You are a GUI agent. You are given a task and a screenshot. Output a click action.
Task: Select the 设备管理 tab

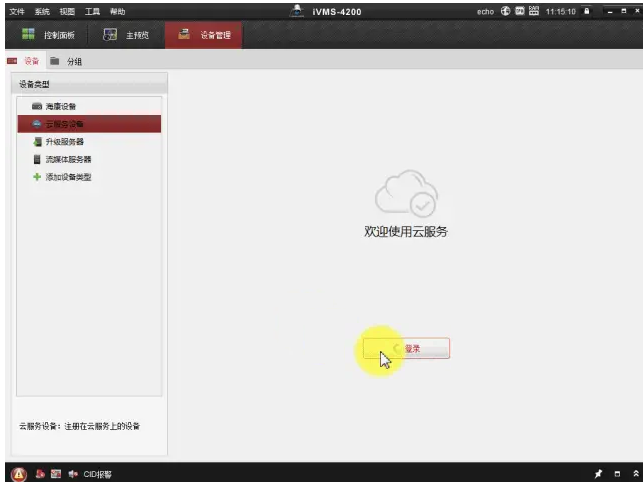pos(204,36)
